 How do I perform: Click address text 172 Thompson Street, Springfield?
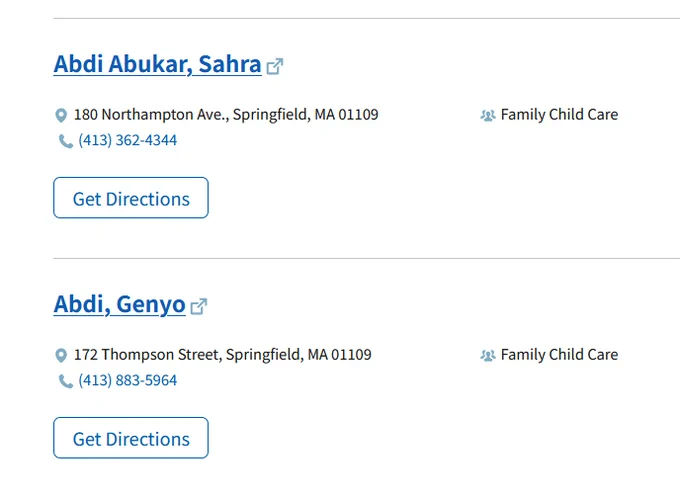[x=222, y=355]
